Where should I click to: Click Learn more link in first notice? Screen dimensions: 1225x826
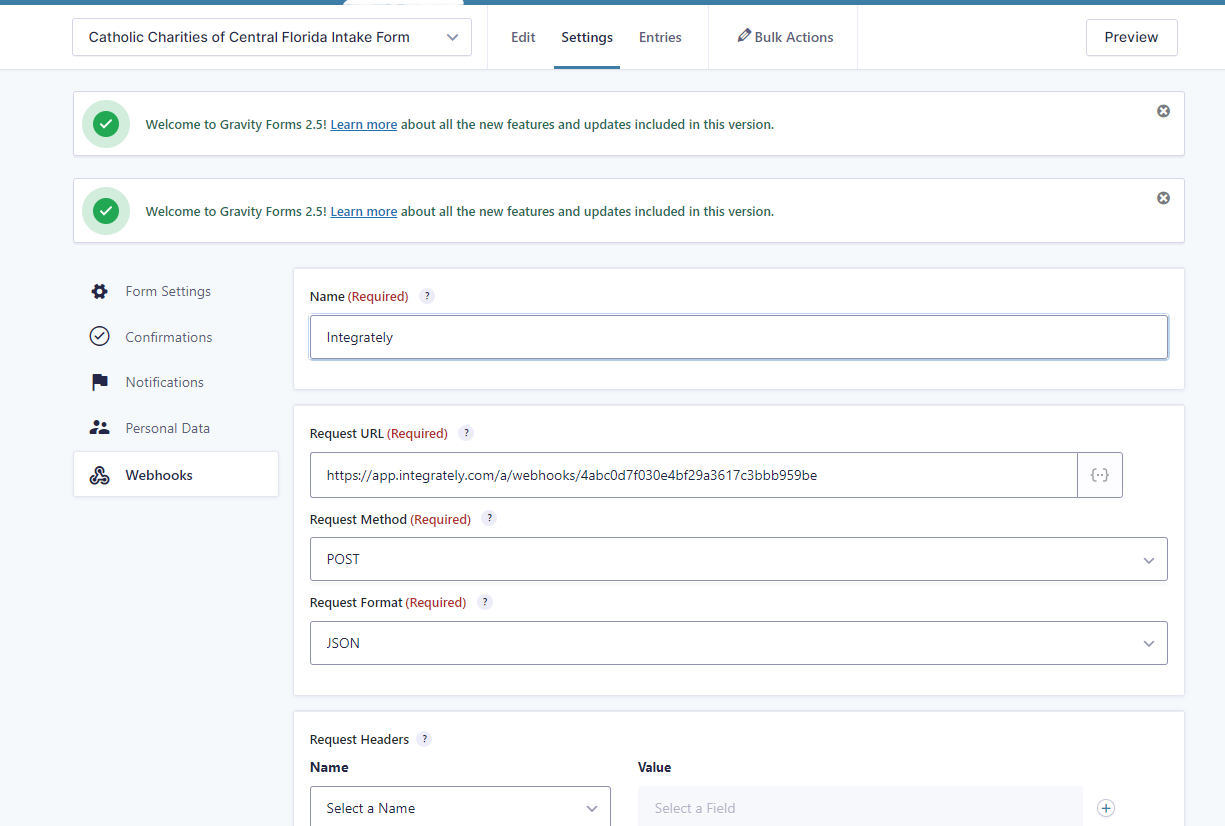tap(364, 125)
